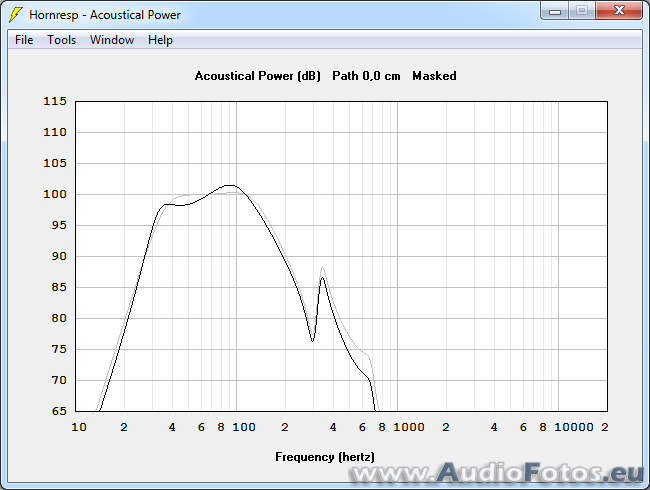Click the 'Frequency (hertz)' axis label
The width and height of the screenshot is (650, 490).
coord(325,457)
